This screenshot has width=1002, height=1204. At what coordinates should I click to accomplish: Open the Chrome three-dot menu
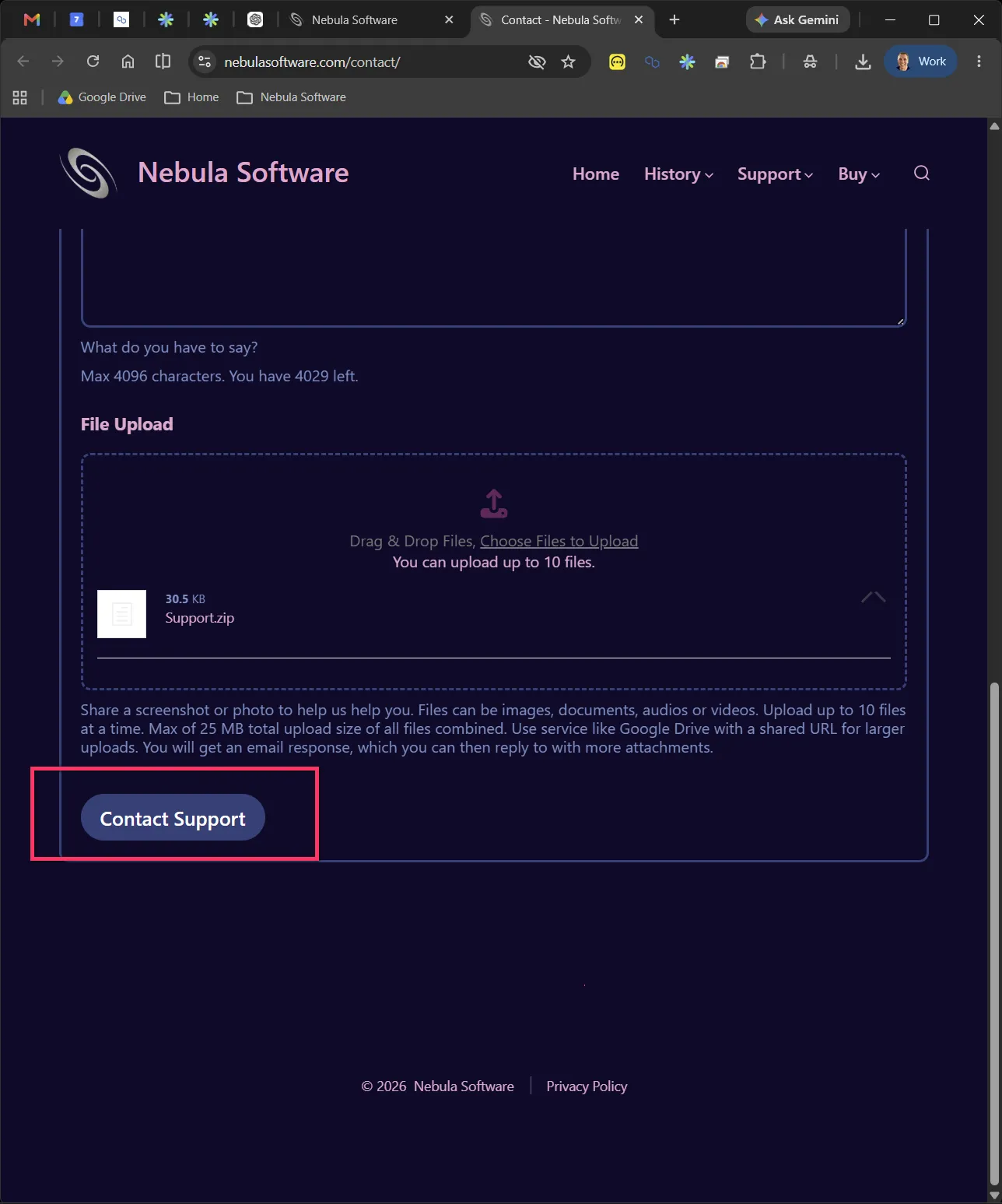pyautogui.click(x=979, y=61)
